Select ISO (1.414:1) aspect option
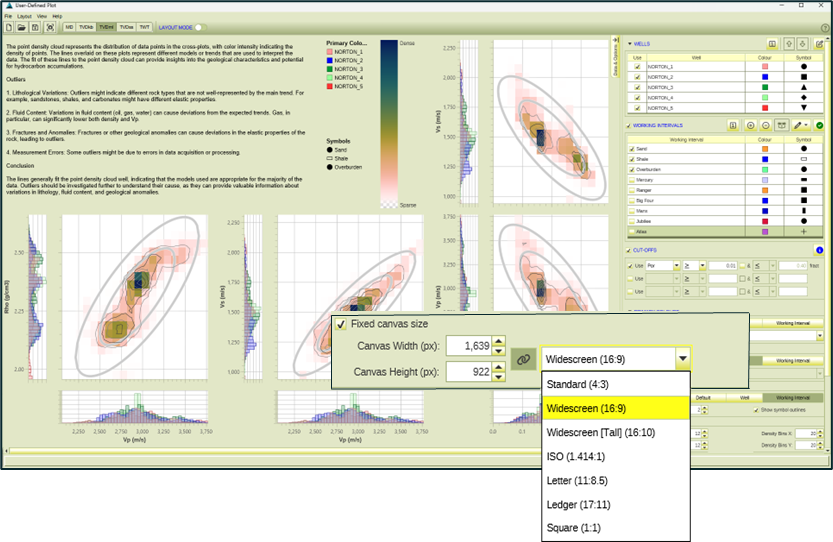The height and width of the screenshot is (542, 833). [616, 456]
